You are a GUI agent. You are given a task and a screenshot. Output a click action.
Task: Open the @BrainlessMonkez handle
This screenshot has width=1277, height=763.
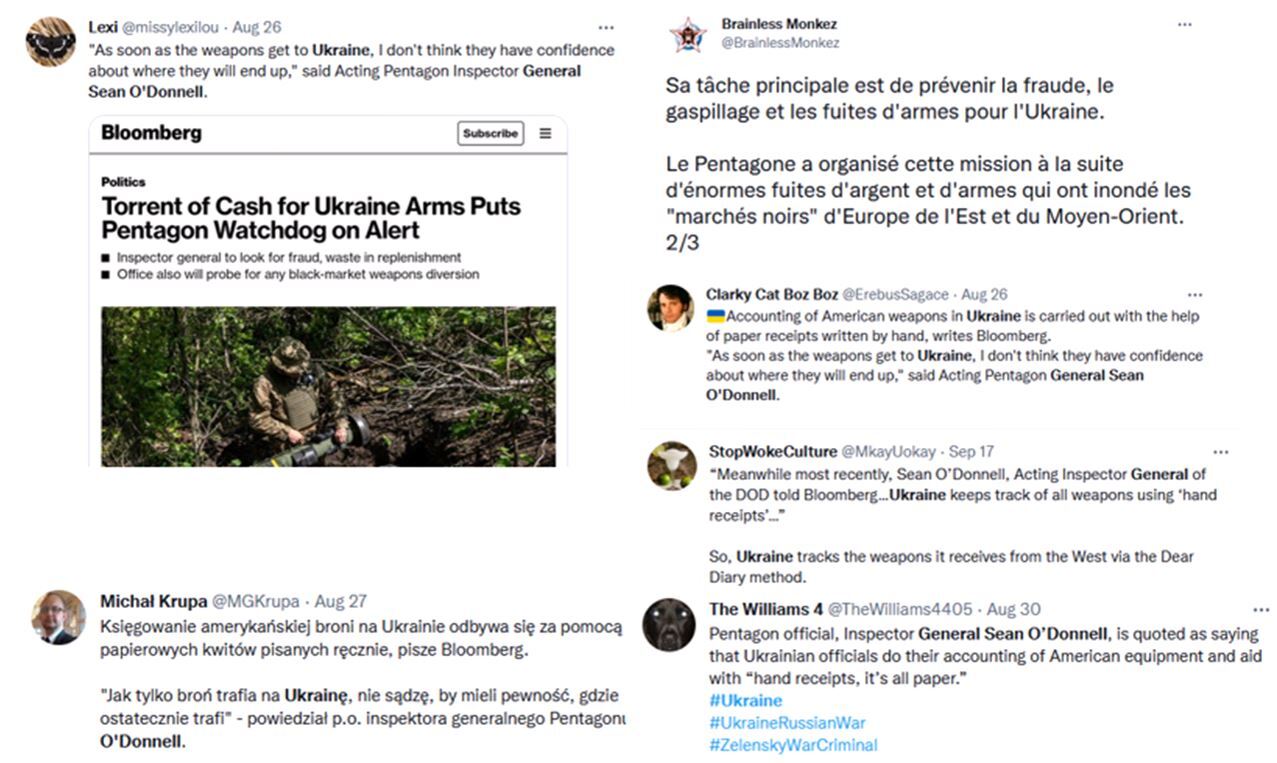[x=780, y=43]
